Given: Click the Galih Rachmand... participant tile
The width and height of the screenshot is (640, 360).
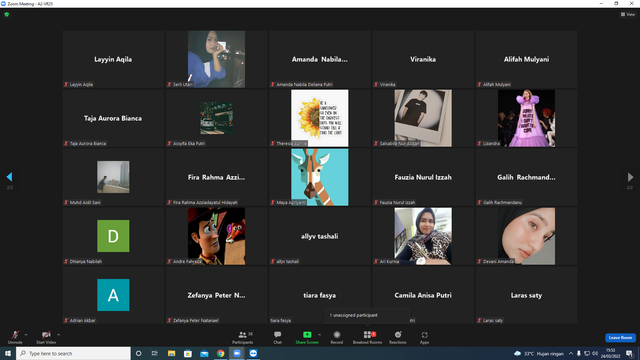Looking at the screenshot, I should [526, 177].
